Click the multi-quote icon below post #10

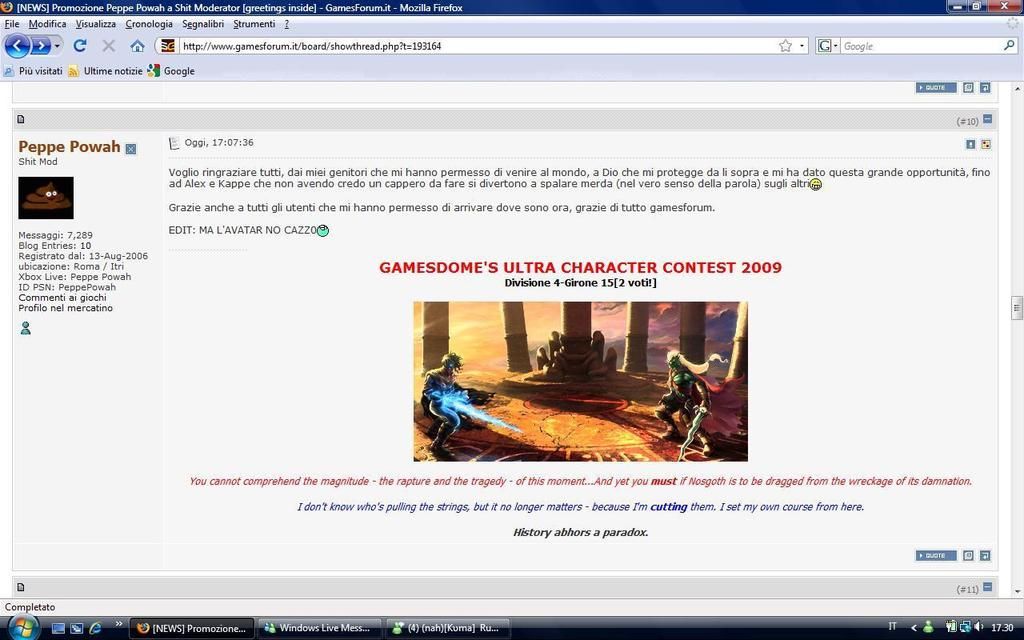click(968, 556)
